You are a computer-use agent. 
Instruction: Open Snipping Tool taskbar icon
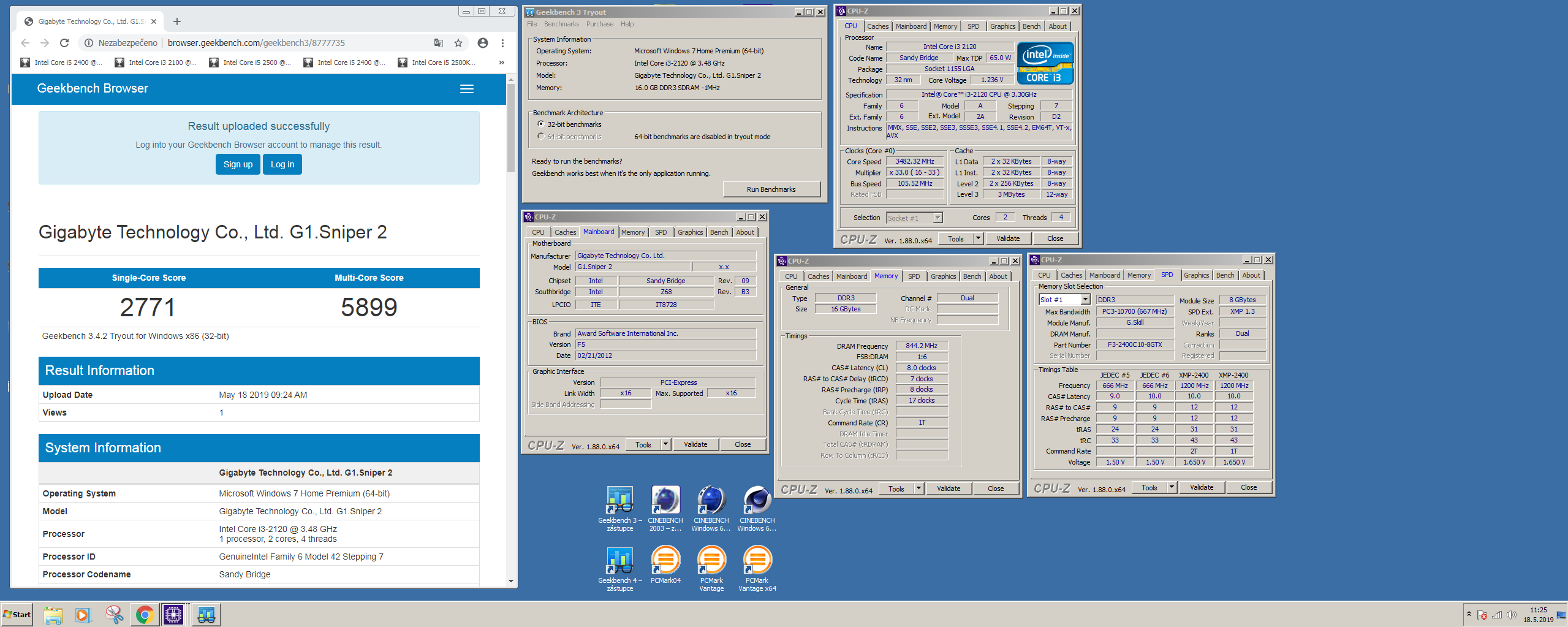pos(114,614)
